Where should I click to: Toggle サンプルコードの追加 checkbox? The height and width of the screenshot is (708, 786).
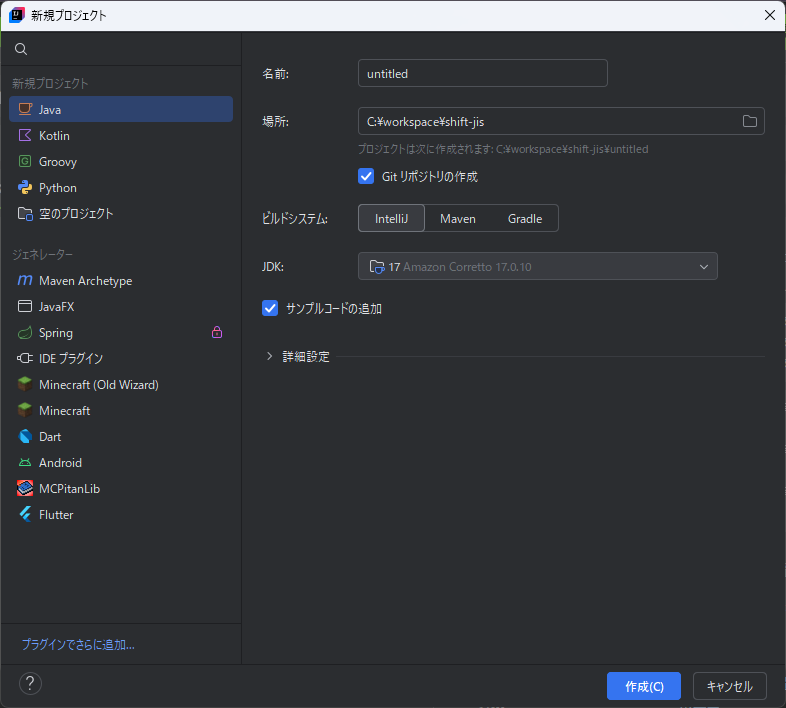tap(270, 308)
